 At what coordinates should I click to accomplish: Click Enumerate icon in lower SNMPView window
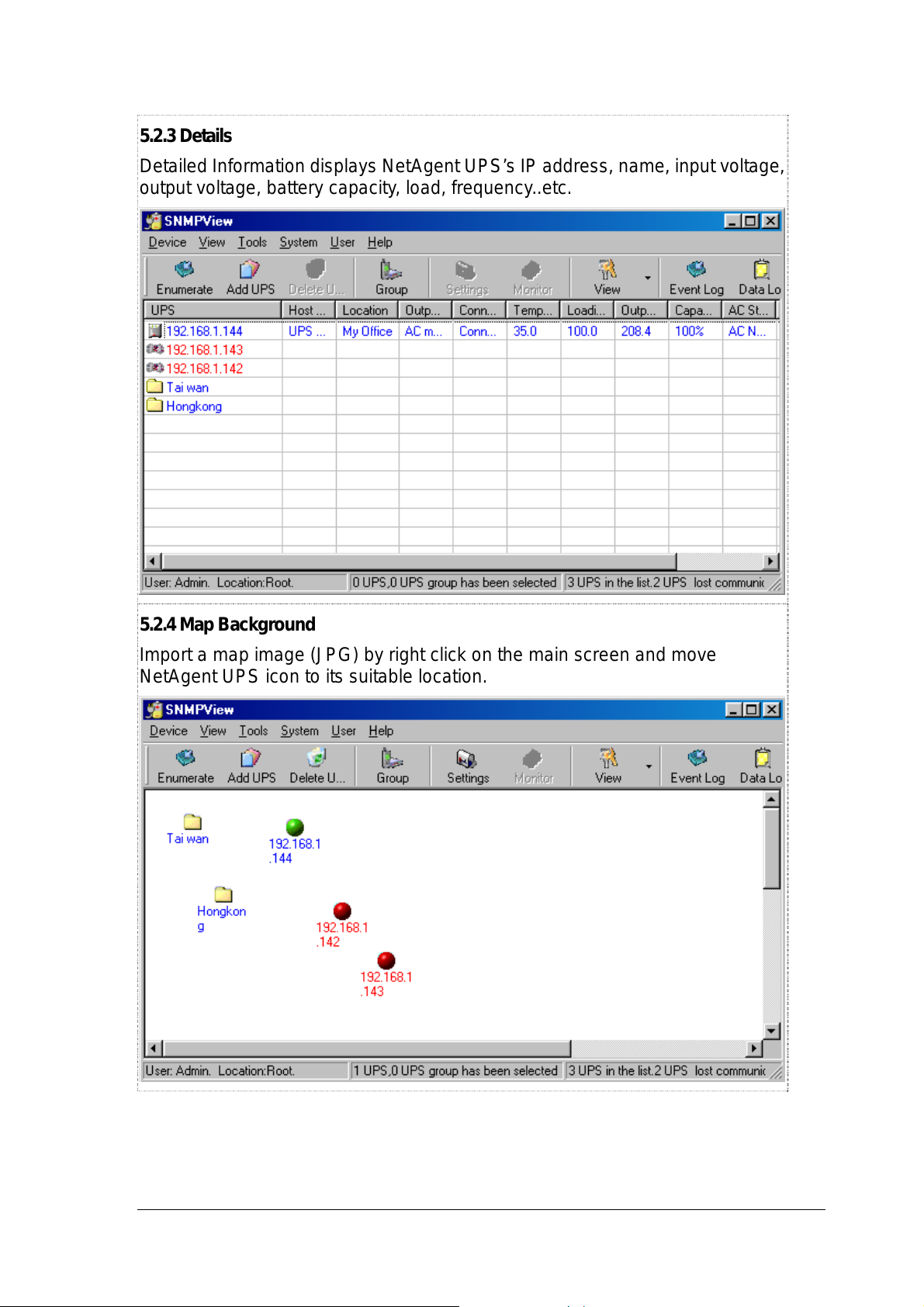point(185,758)
